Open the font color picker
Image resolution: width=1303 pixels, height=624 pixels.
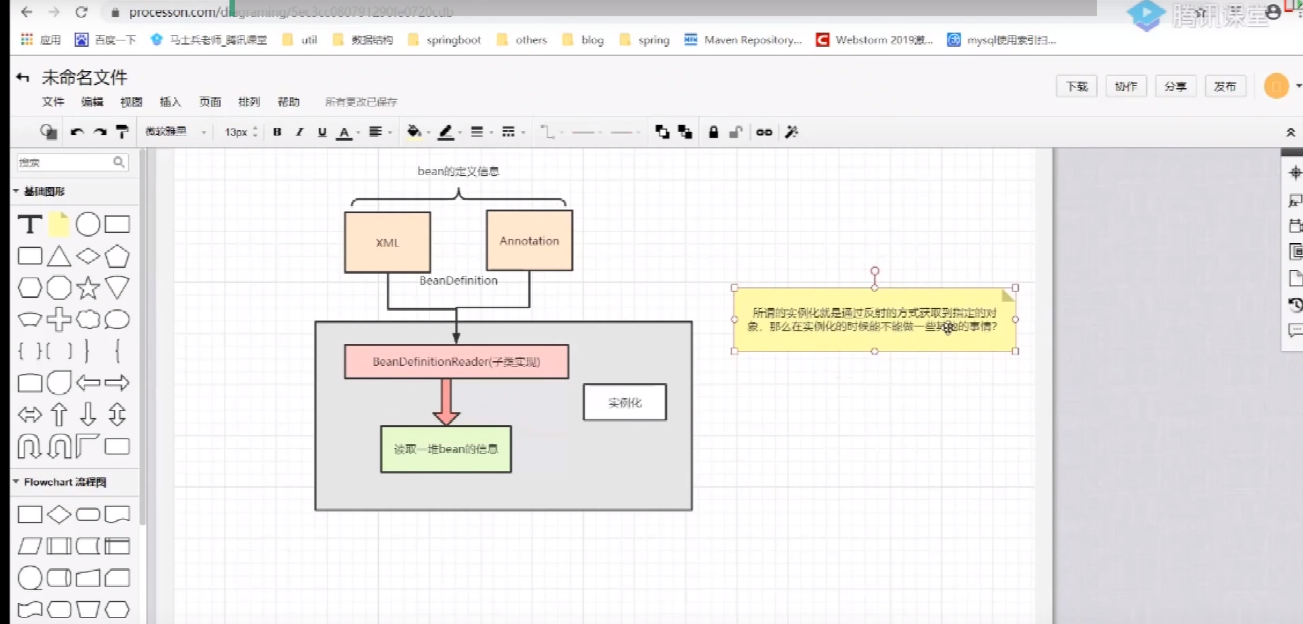point(347,132)
